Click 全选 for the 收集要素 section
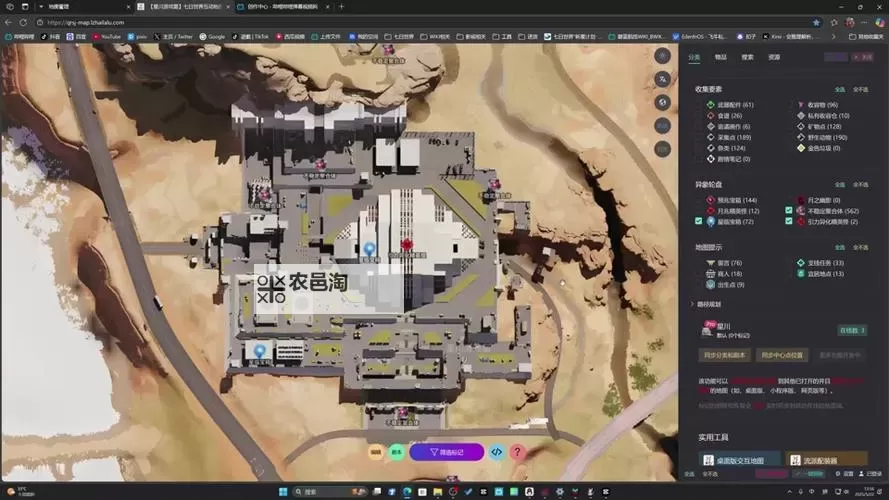 (839, 89)
